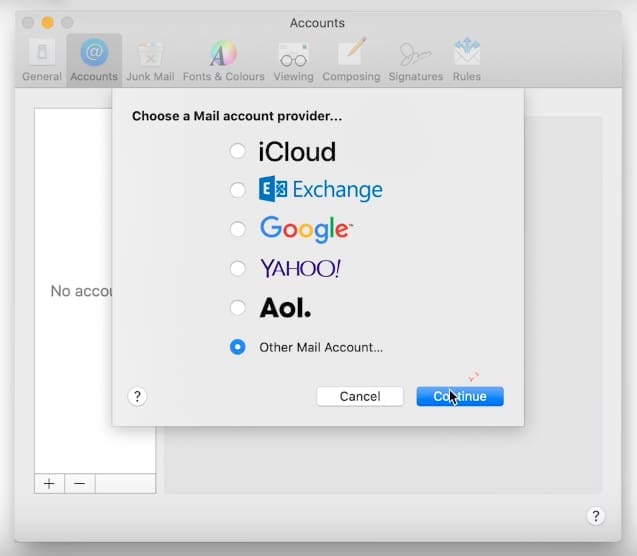This screenshot has height=556, width=637.
Task: Select the Aol provider radio button
Action: [238, 307]
